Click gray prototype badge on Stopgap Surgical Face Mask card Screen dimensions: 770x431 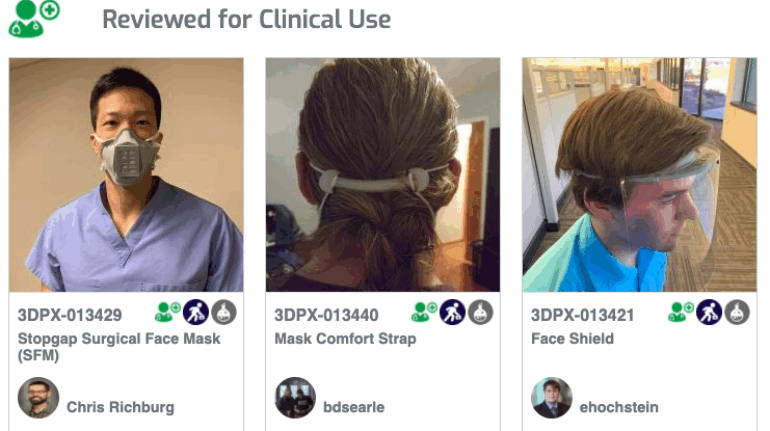click(x=224, y=312)
